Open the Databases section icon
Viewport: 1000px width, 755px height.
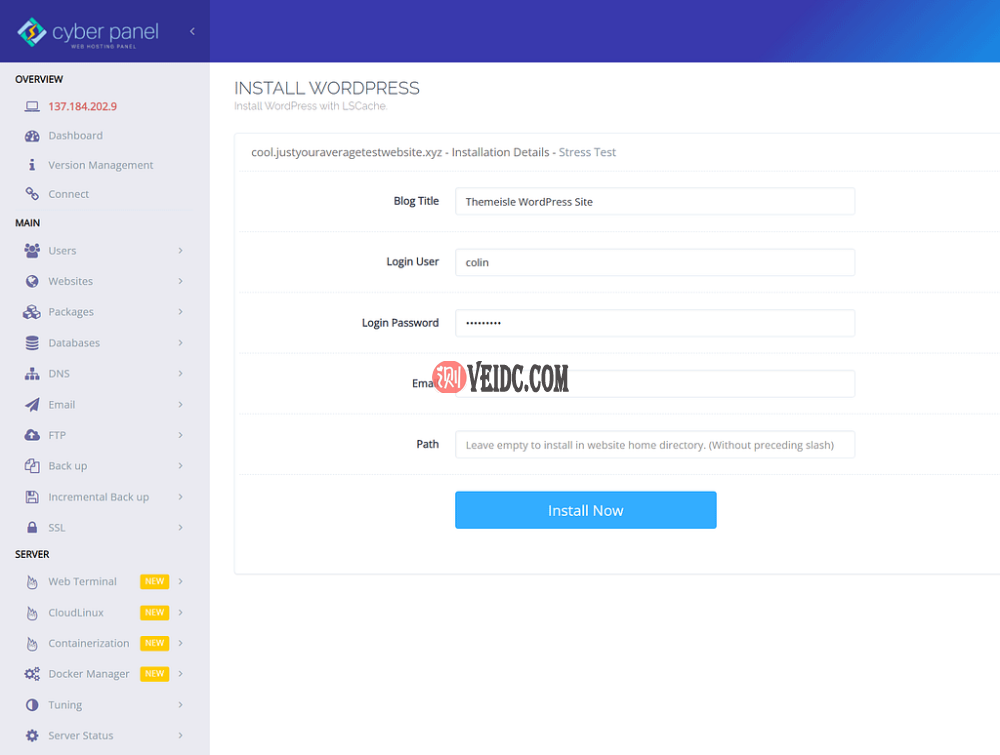(30, 342)
